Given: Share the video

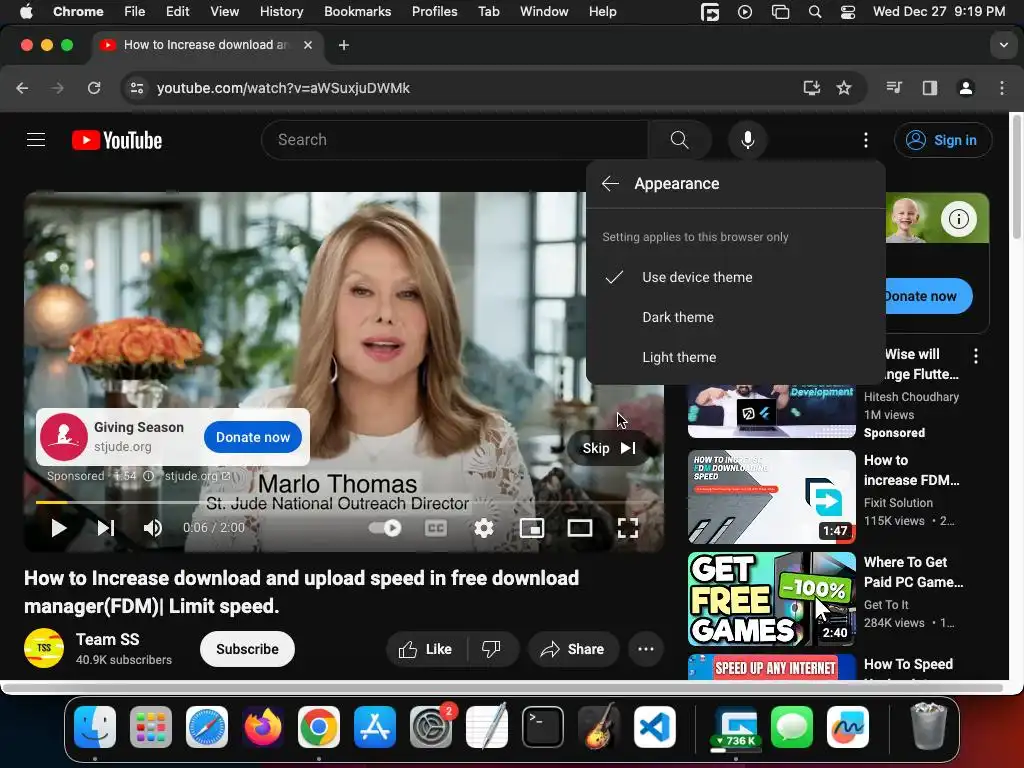Looking at the screenshot, I should click(x=573, y=649).
